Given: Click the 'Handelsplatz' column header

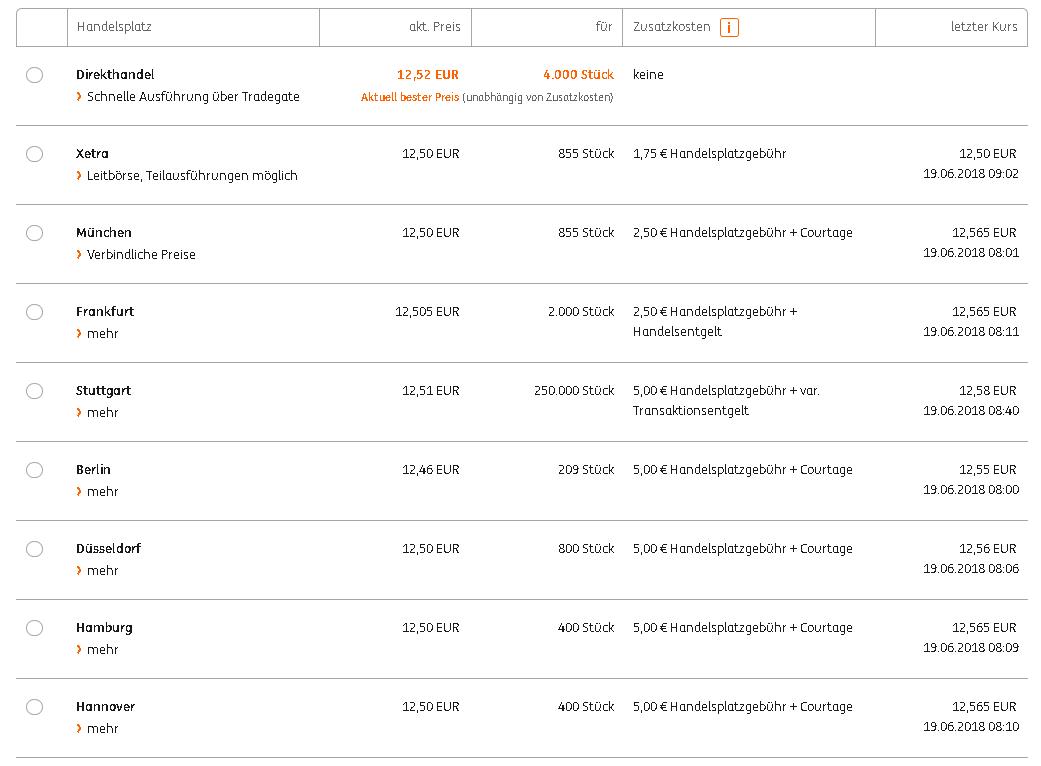Looking at the screenshot, I should click(114, 27).
